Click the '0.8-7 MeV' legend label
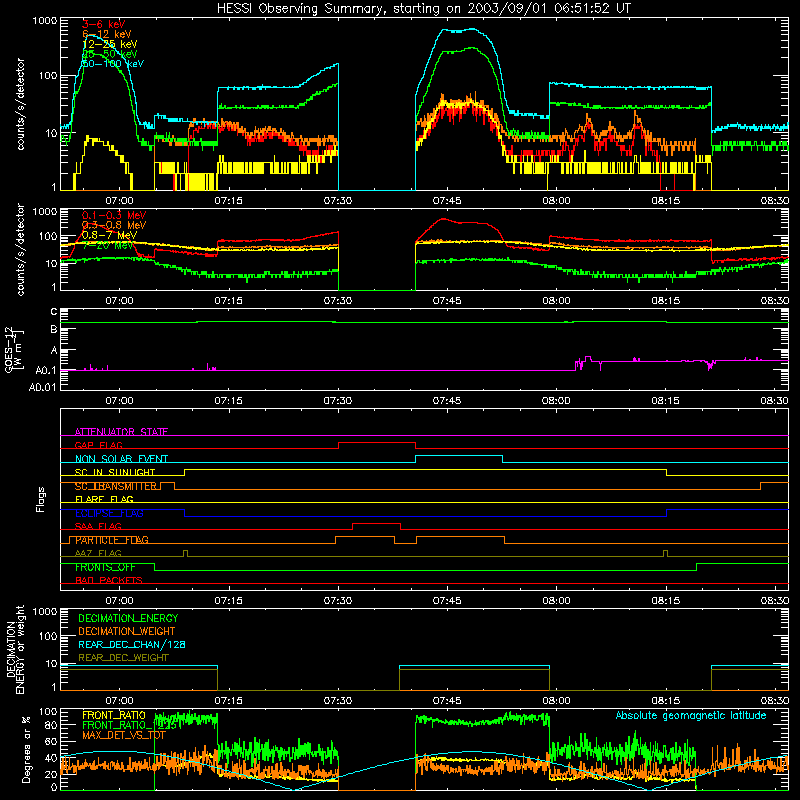Image resolution: width=800 pixels, height=800 pixels. [109, 235]
